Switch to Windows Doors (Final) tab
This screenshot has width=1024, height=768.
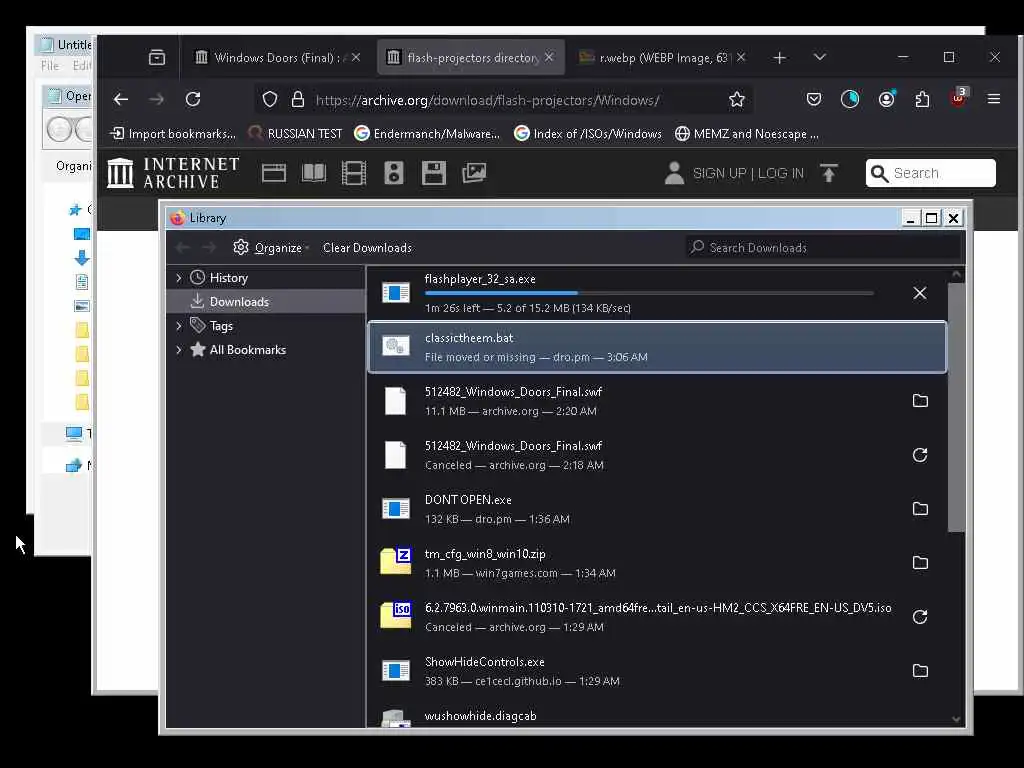(x=277, y=57)
